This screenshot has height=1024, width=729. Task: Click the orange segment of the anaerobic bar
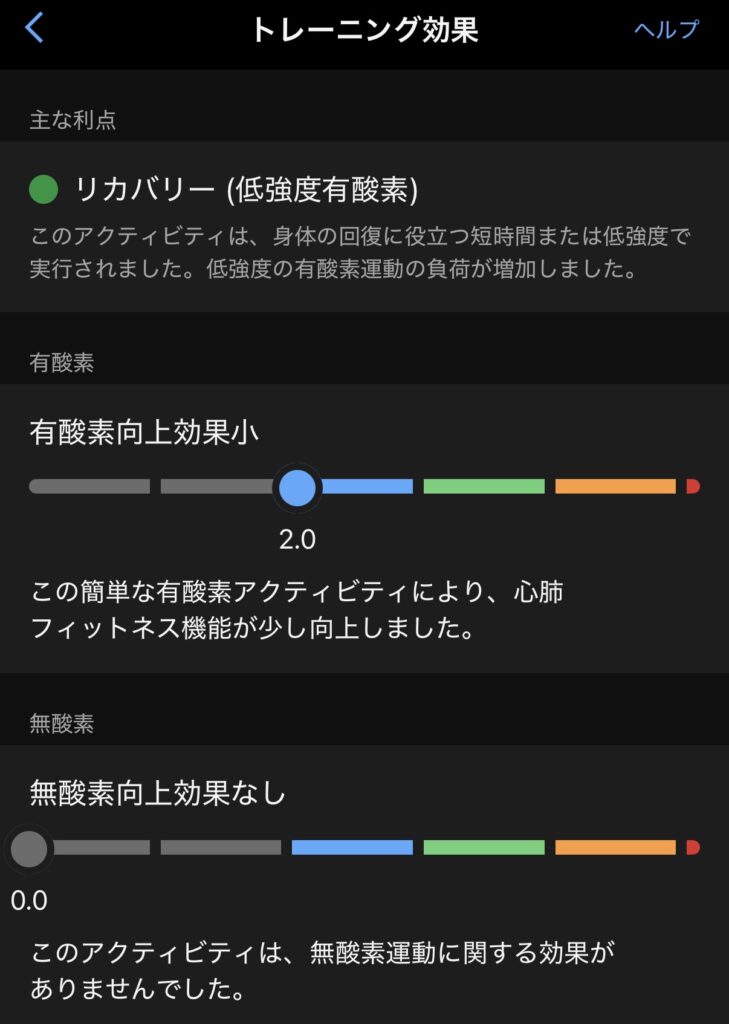[x=615, y=848]
